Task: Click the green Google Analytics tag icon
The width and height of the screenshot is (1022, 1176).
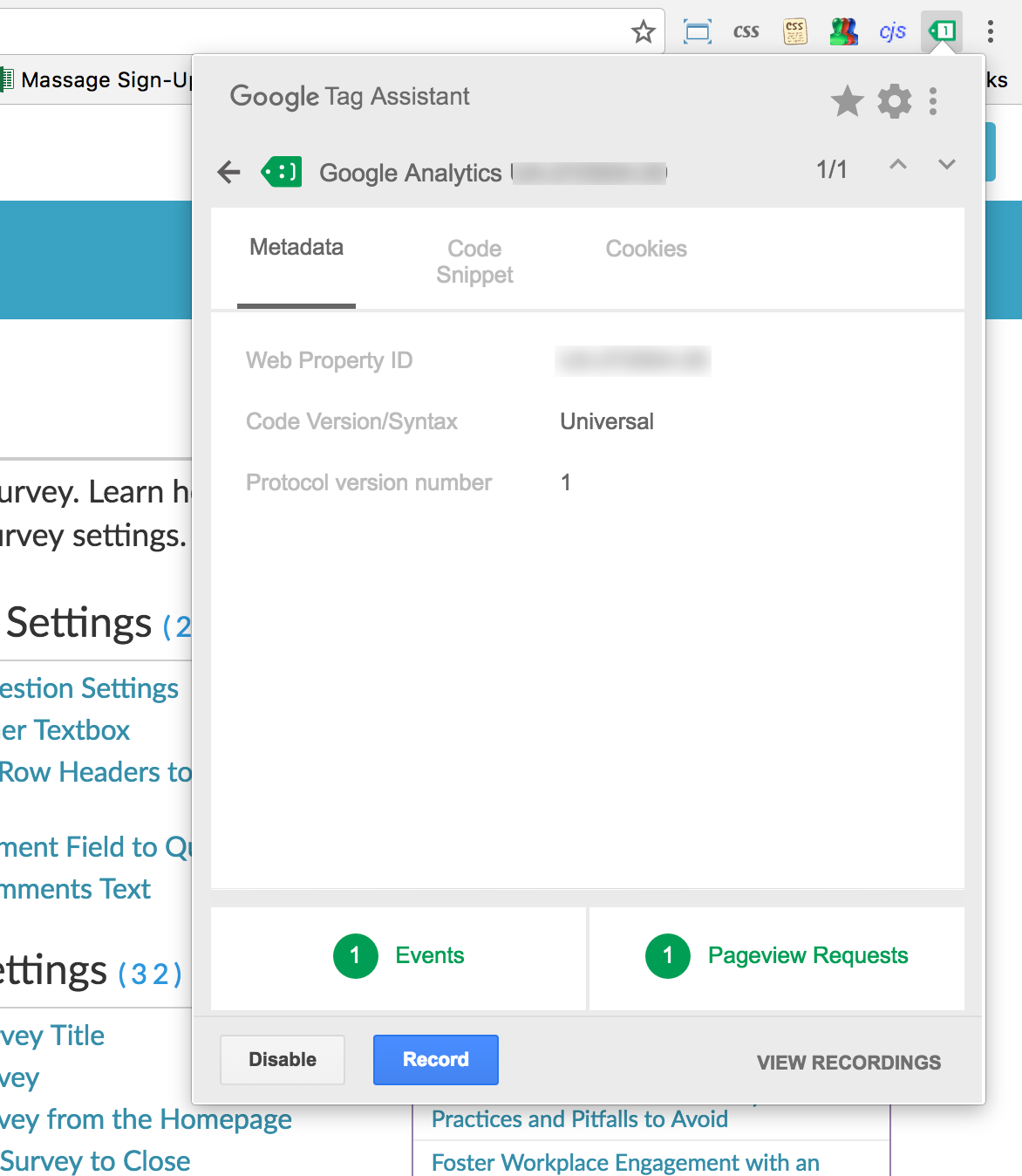Action: pyautogui.click(x=281, y=172)
